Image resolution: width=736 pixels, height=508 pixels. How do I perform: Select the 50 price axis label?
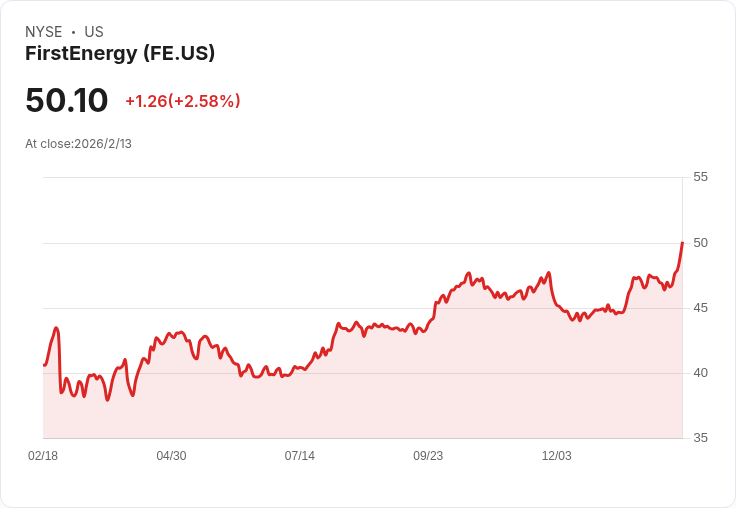pyautogui.click(x=700, y=243)
